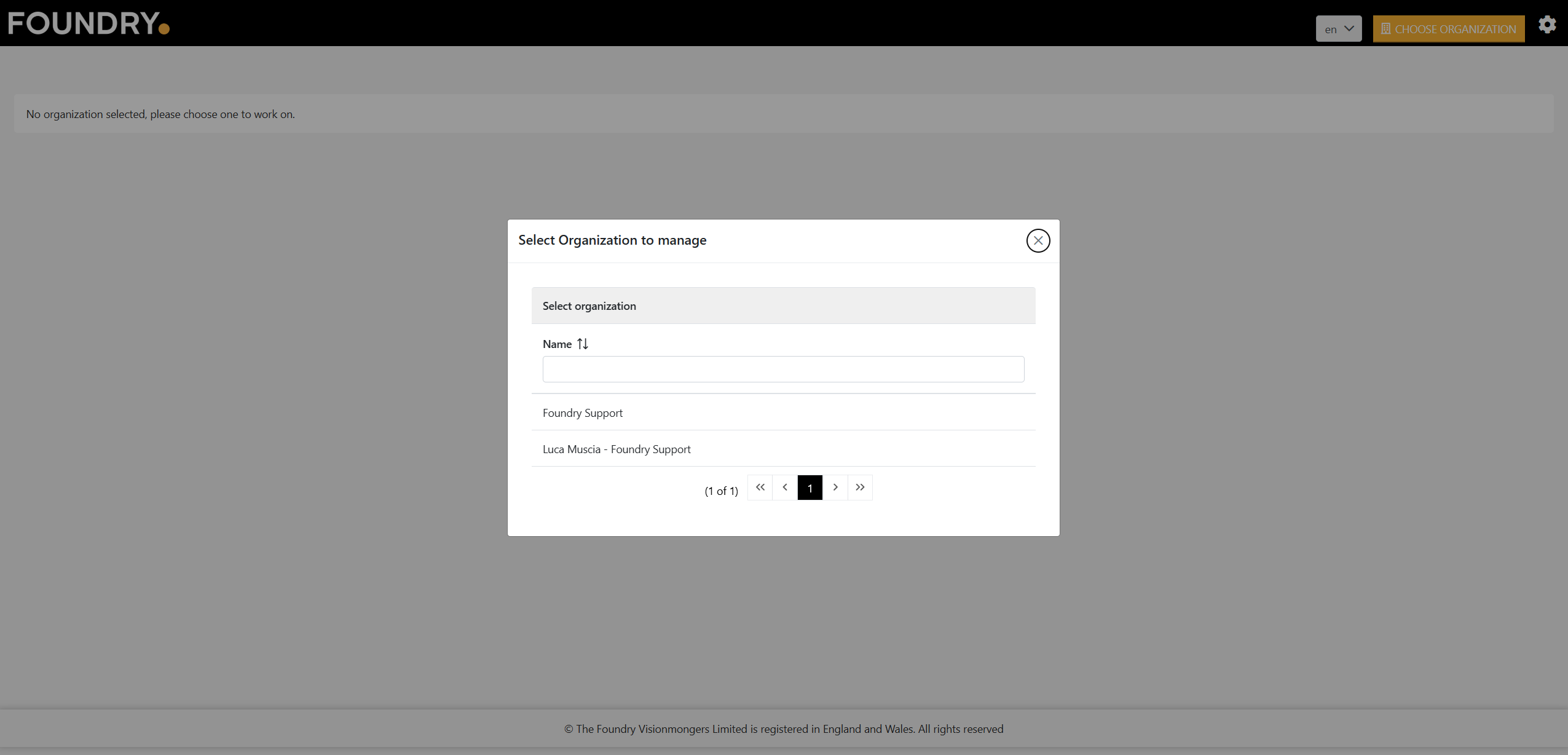The width and height of the screenshot is (1568, 755).
Task: Go to next page of organizations
Action: (835, 488)
